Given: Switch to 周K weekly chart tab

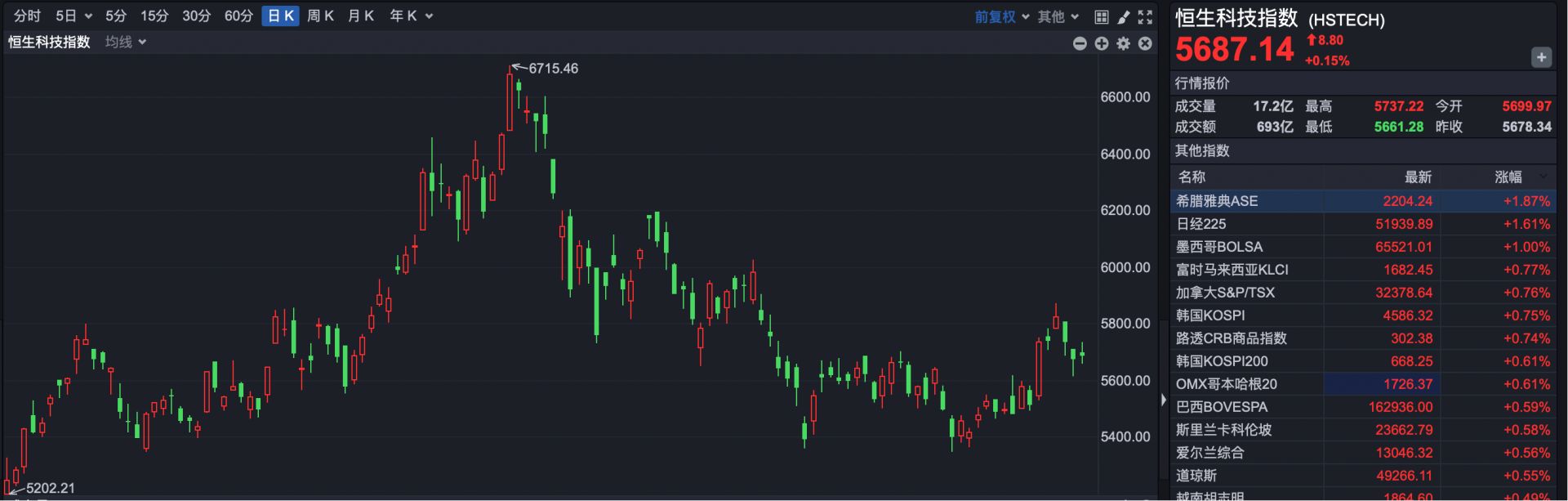Looking at the screenshot, I should pos(320,16).
